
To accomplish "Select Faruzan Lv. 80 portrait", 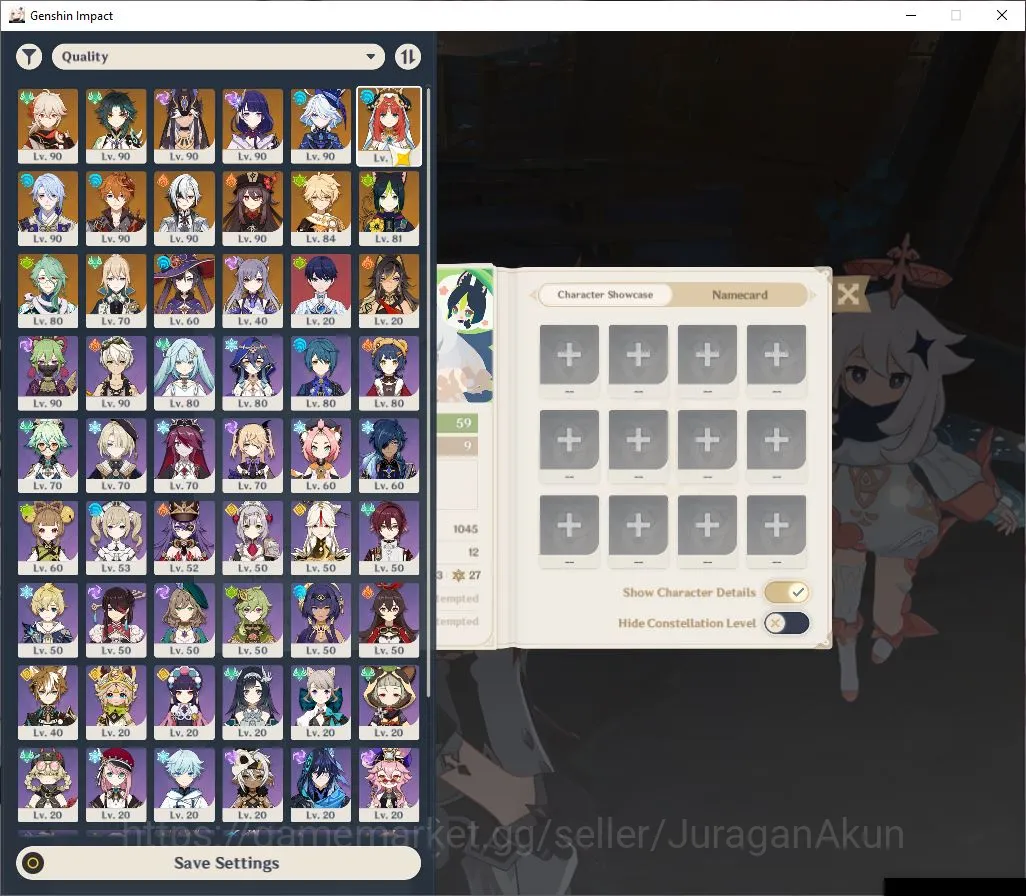I will pyautogui.click(x=184, y=373).
